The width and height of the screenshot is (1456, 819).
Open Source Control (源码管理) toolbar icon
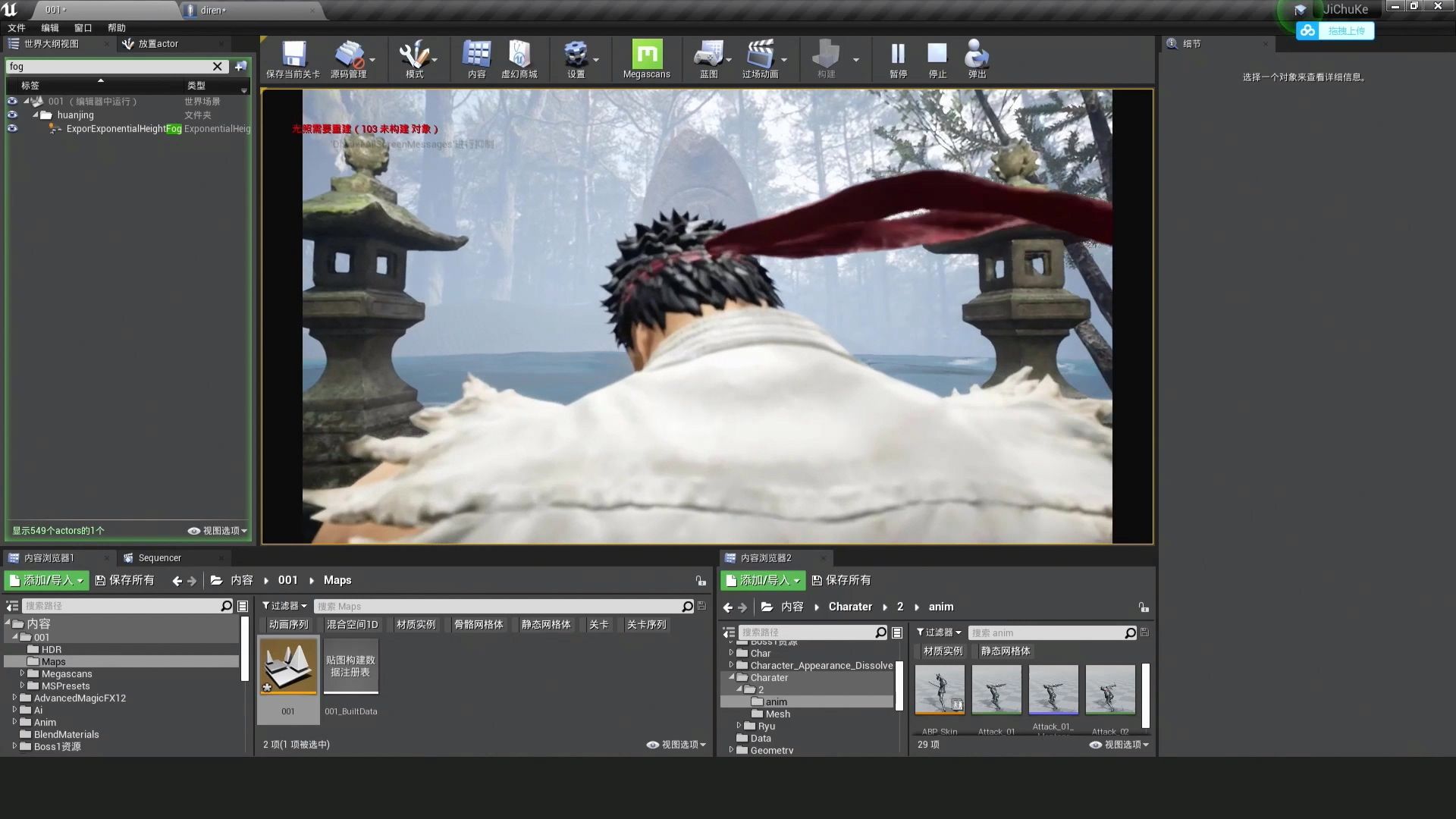349,59
